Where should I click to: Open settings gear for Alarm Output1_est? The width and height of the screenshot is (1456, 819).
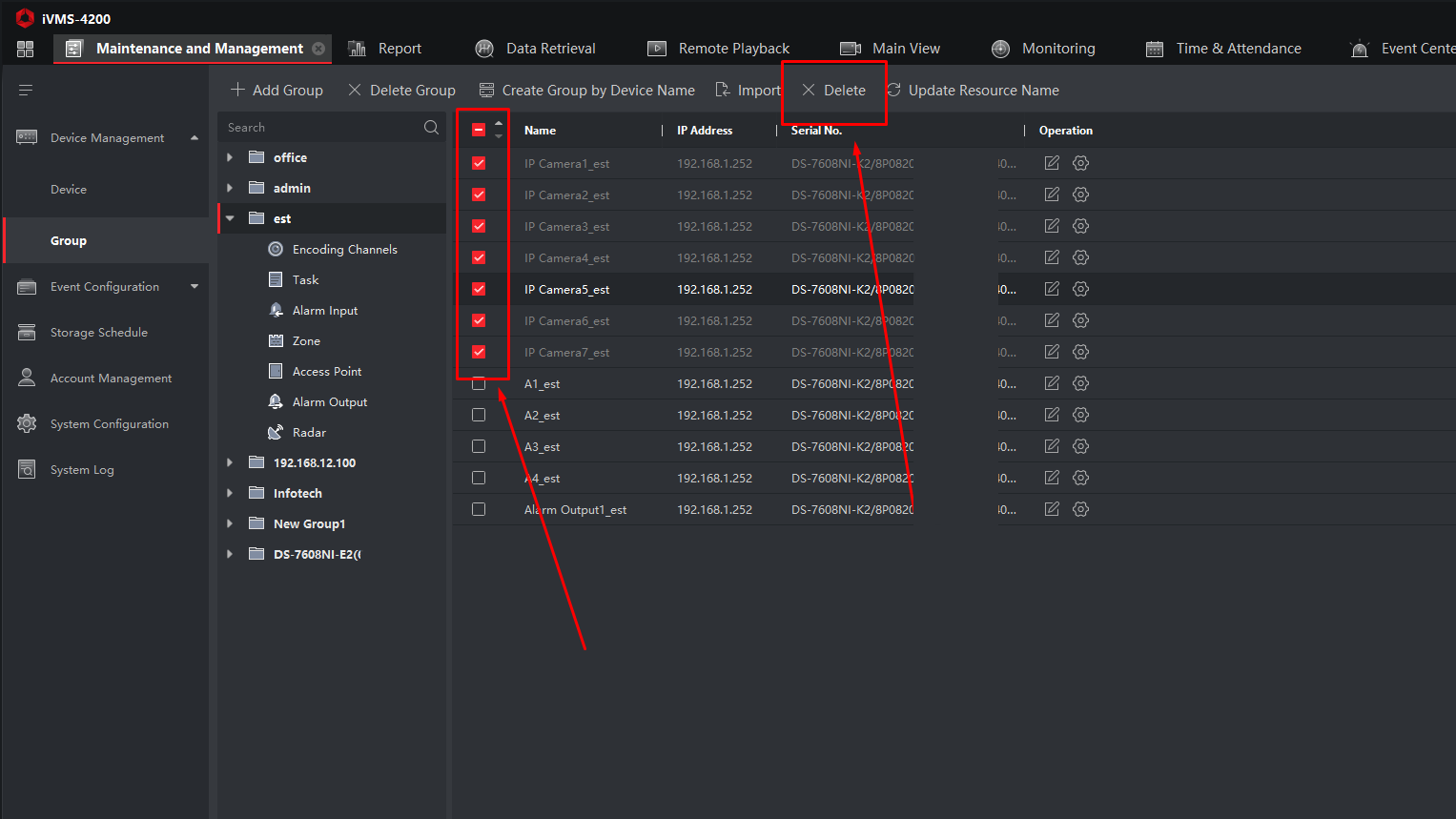tap(1080, 509)
